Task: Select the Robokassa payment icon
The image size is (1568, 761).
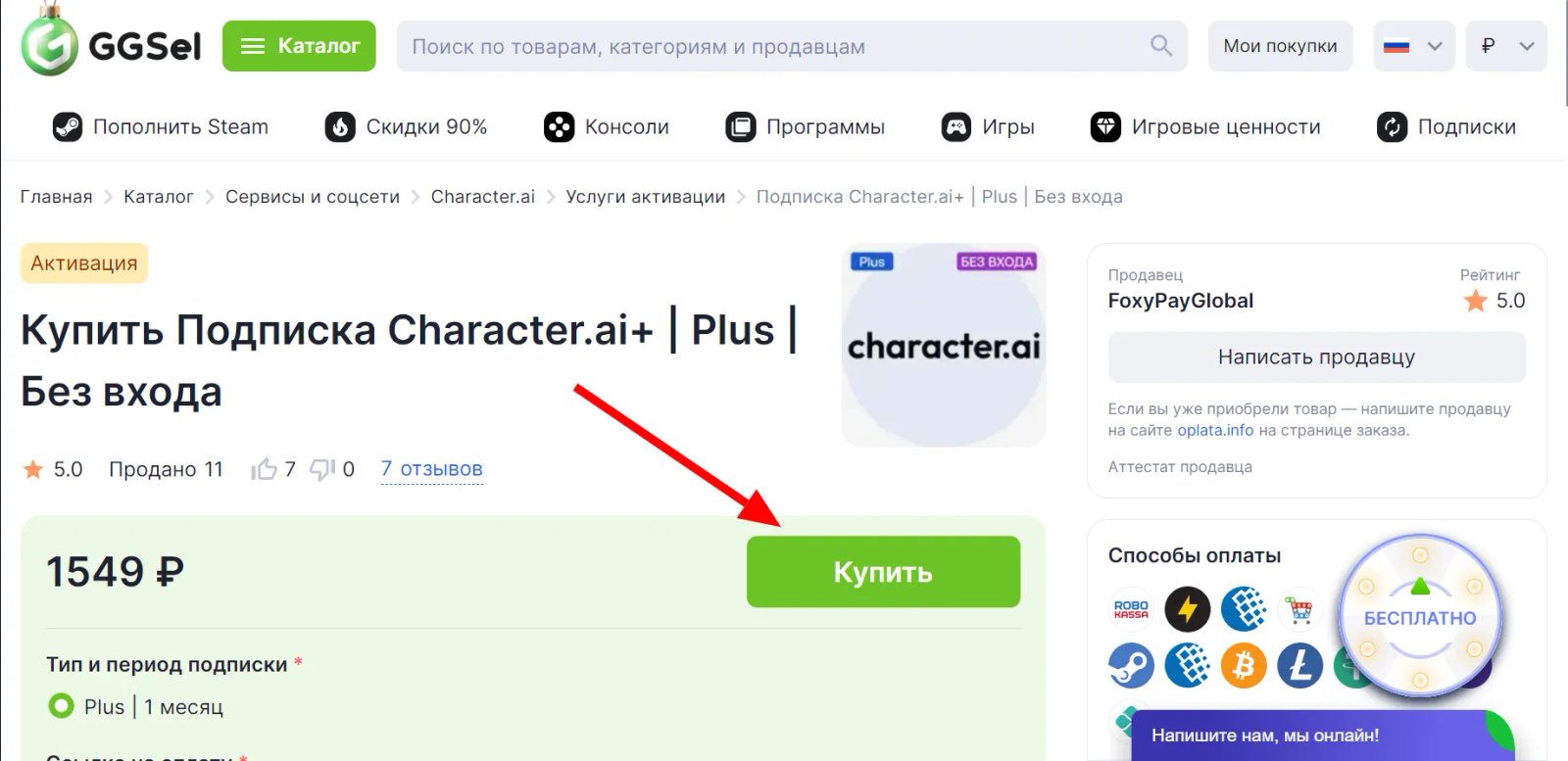Action: (x=1130, y=608)
